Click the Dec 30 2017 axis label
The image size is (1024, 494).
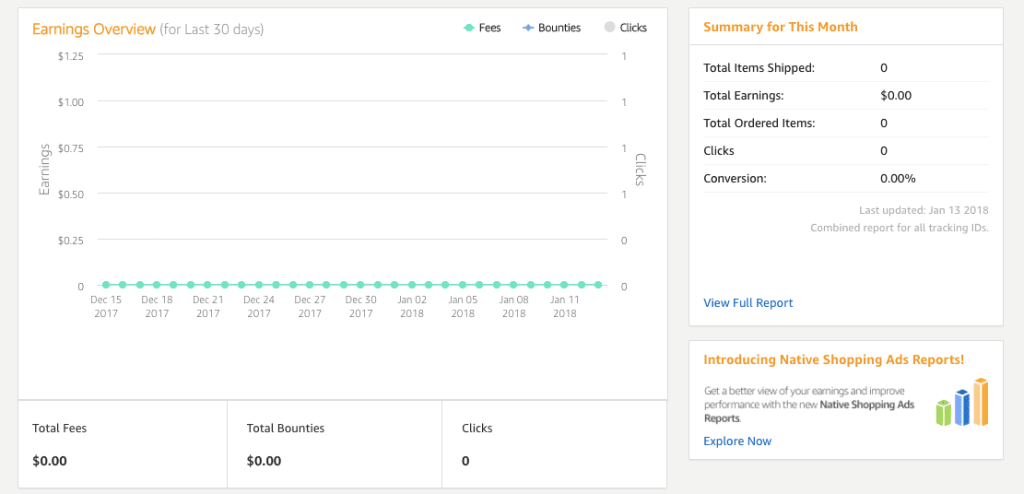click(361, 306)
